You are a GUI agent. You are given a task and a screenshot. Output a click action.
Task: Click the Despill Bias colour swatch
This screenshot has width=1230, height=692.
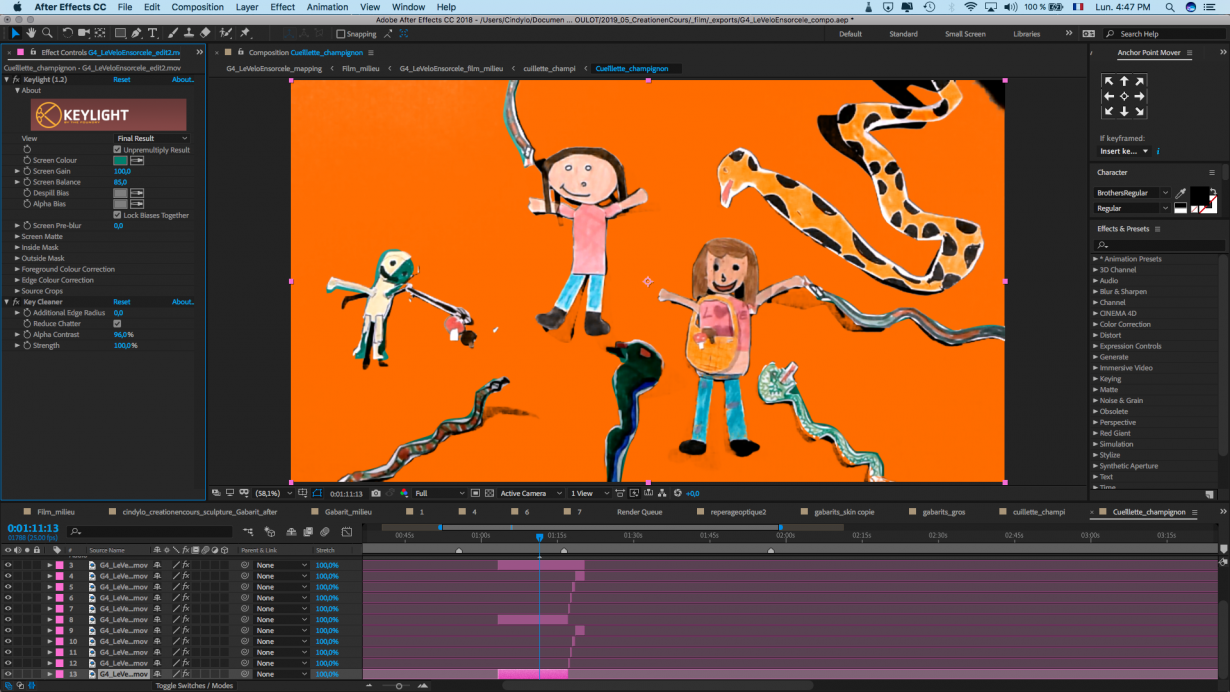pyautogui.click(x=120, y=193)
